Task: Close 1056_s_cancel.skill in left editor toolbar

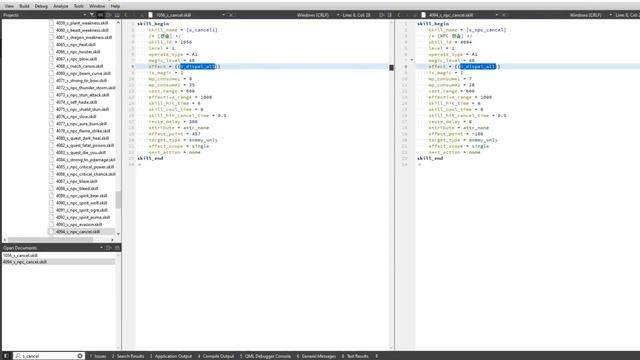Action: click(231, 15)
